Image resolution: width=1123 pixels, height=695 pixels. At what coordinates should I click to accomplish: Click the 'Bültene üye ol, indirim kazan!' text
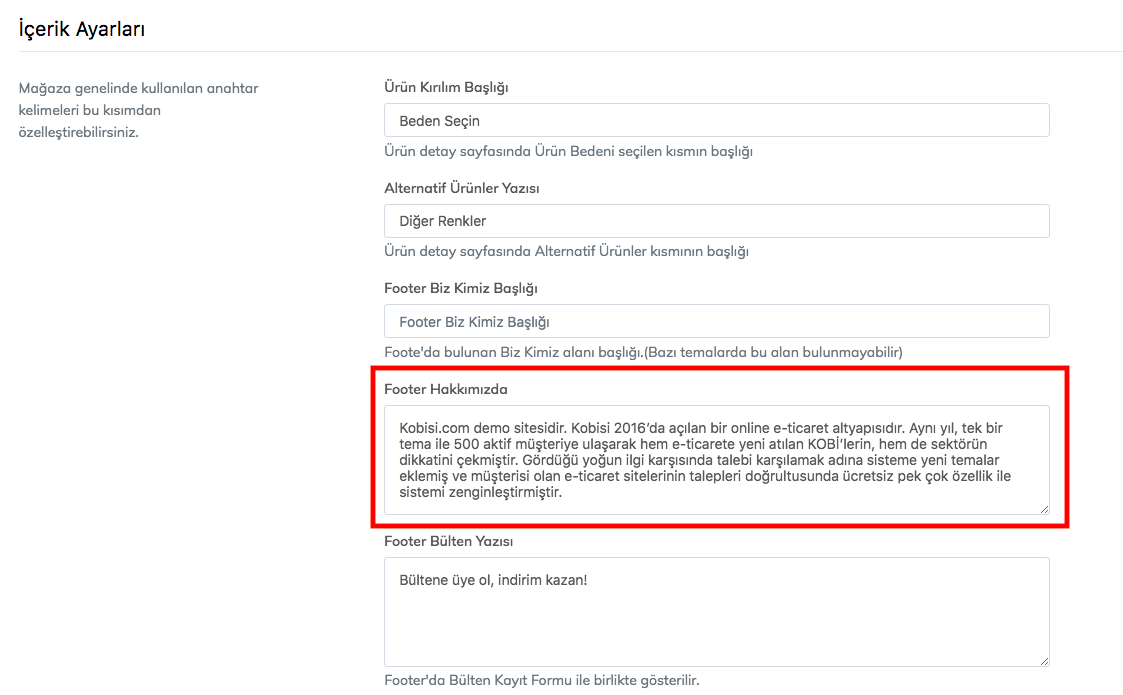click(493, 579)
